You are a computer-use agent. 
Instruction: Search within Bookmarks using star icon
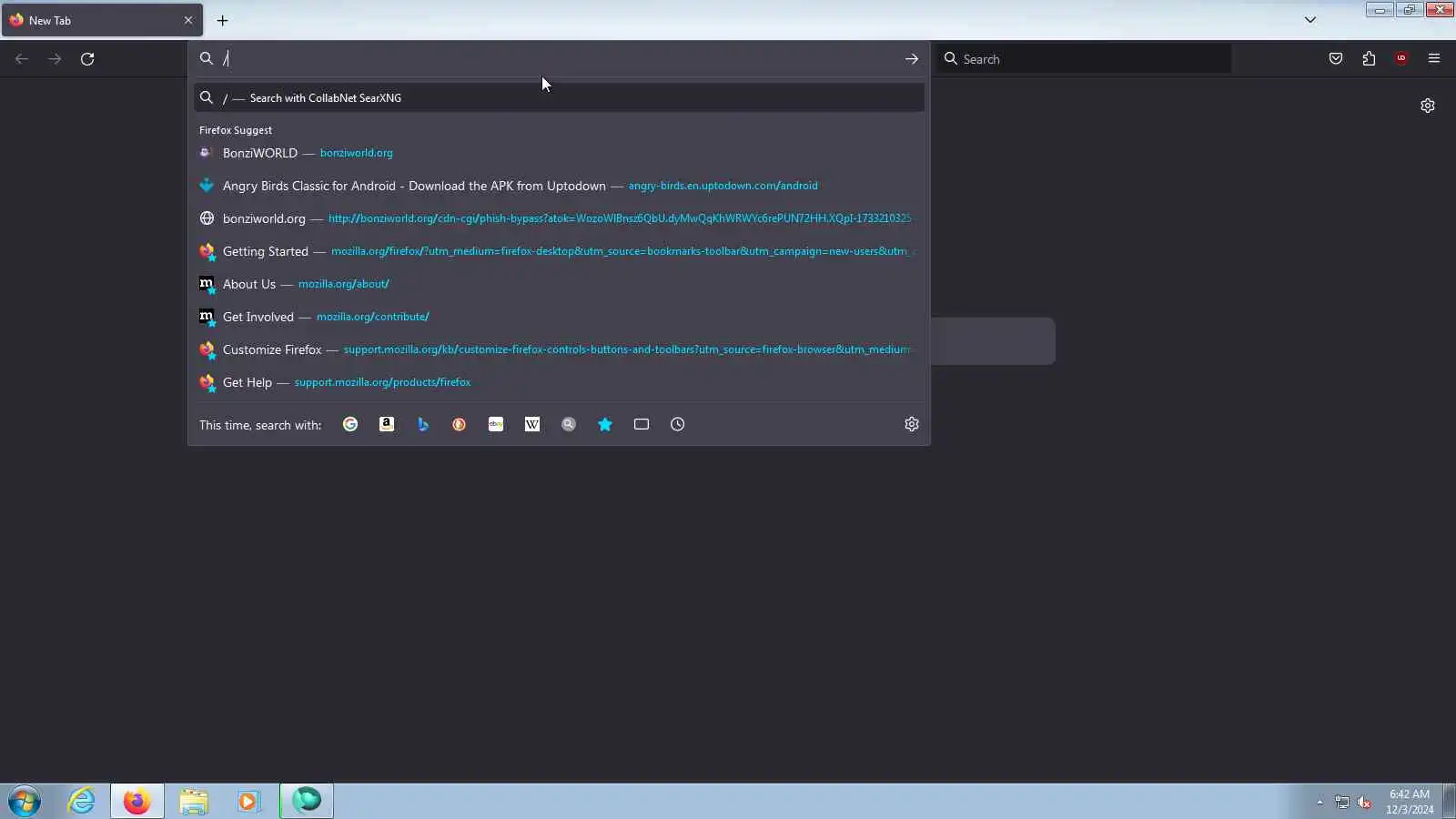pos(605,424)
